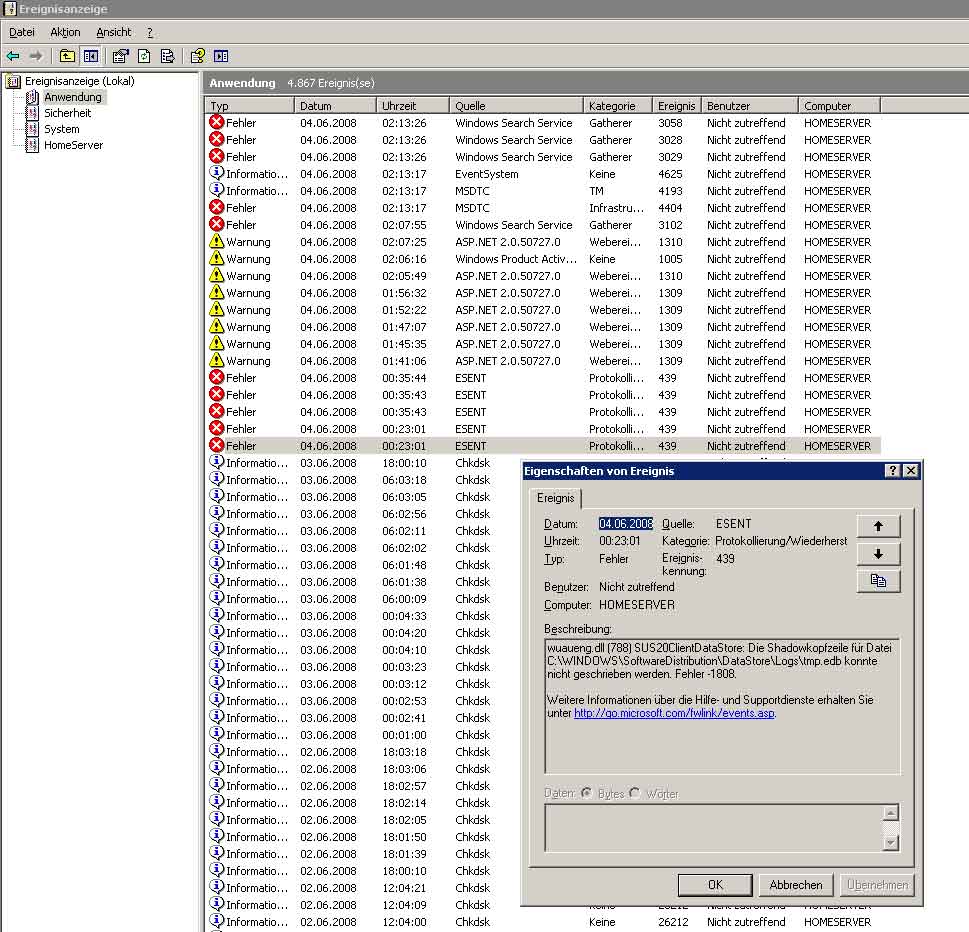Click the HomeServer log icon in tree

32,145
